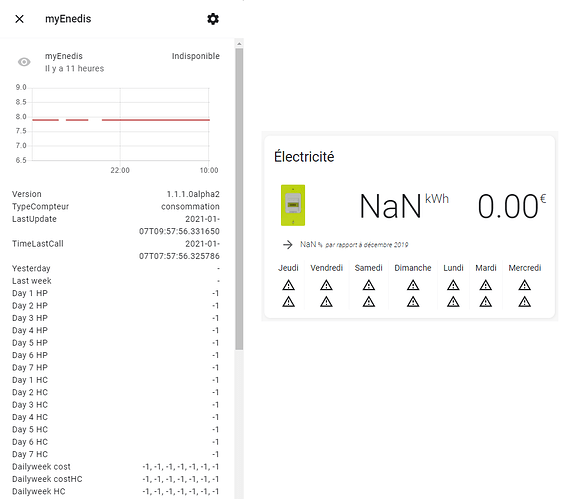Click lower warning icon under Samedi

point(369,301)
